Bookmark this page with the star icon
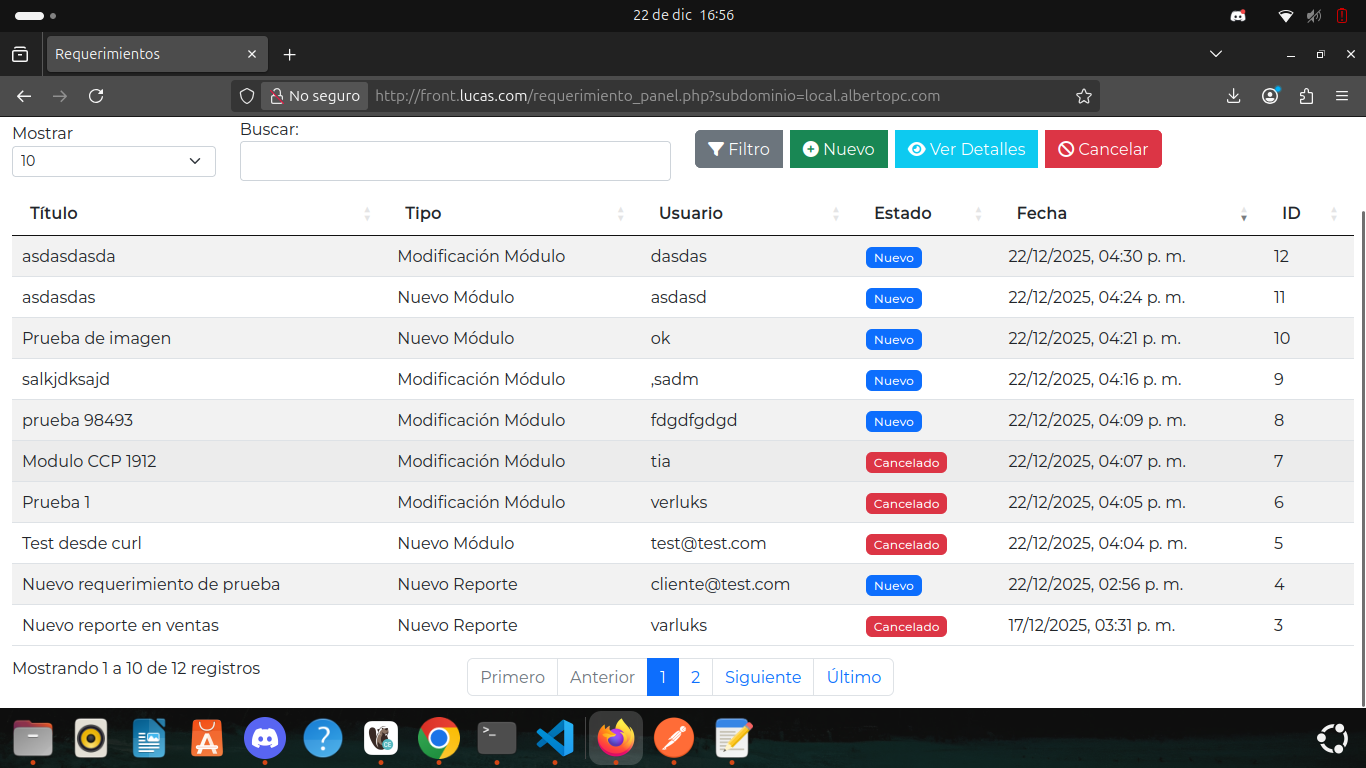The width and height of the screenshot is (1366, 768). point(1083,96)
